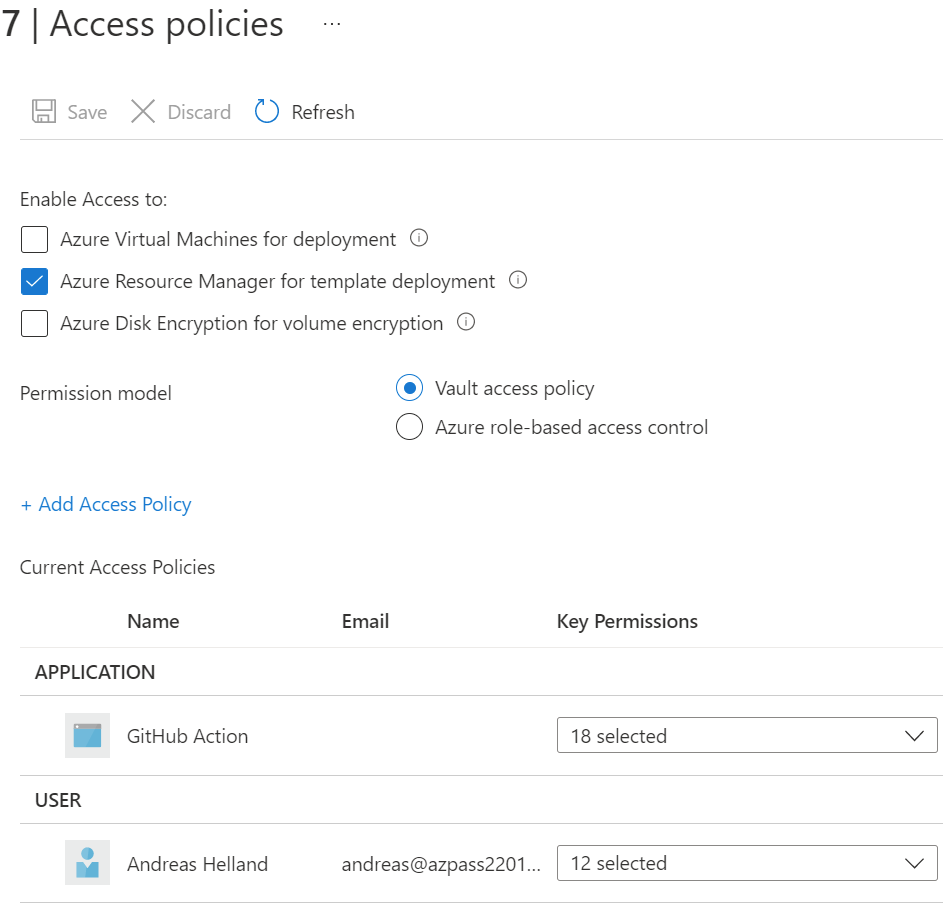Click the GitHub Action application icon
This screenshot has width=943, height=910.
pos(87,736)
